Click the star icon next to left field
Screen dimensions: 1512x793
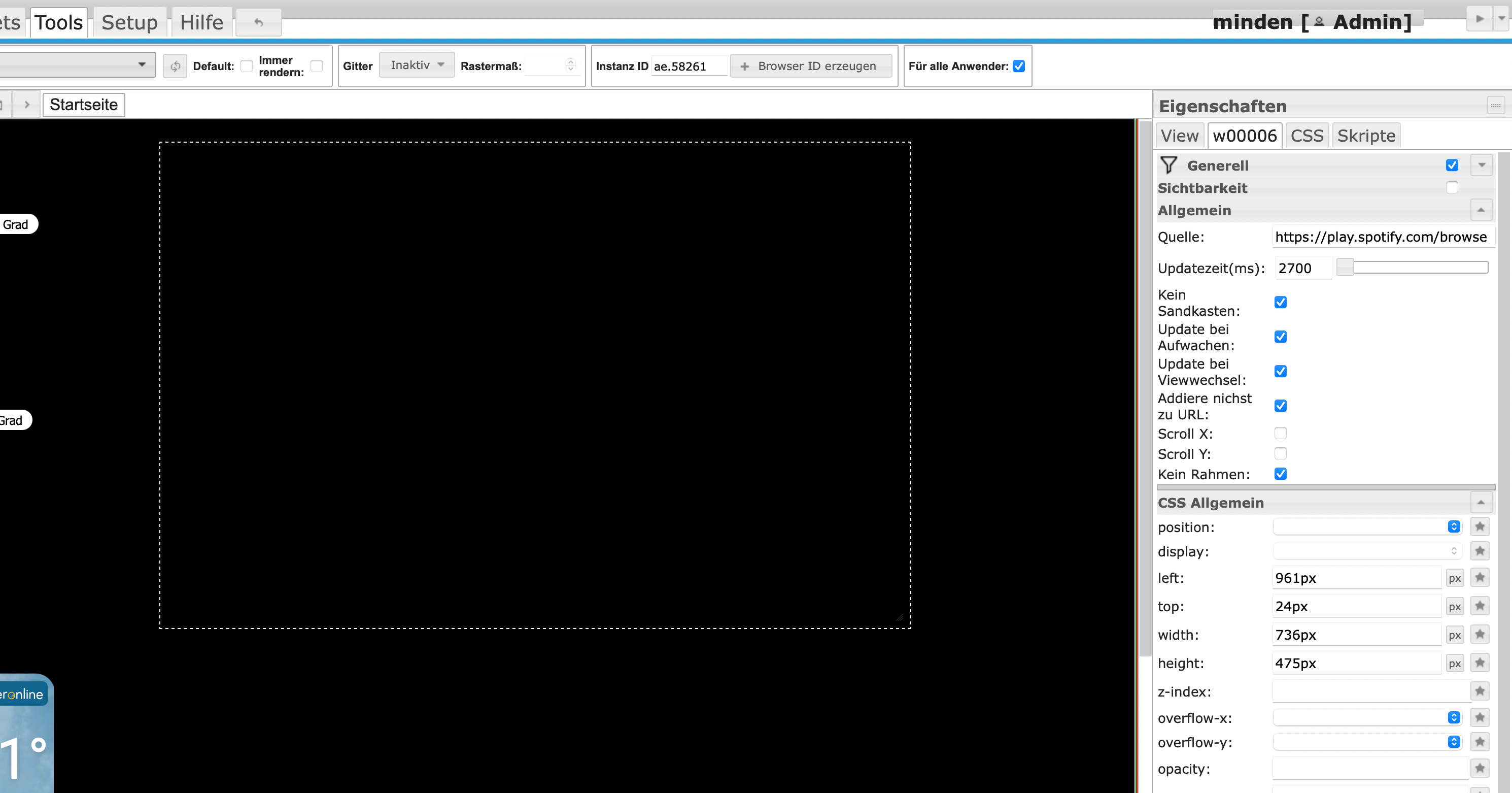1480,577
